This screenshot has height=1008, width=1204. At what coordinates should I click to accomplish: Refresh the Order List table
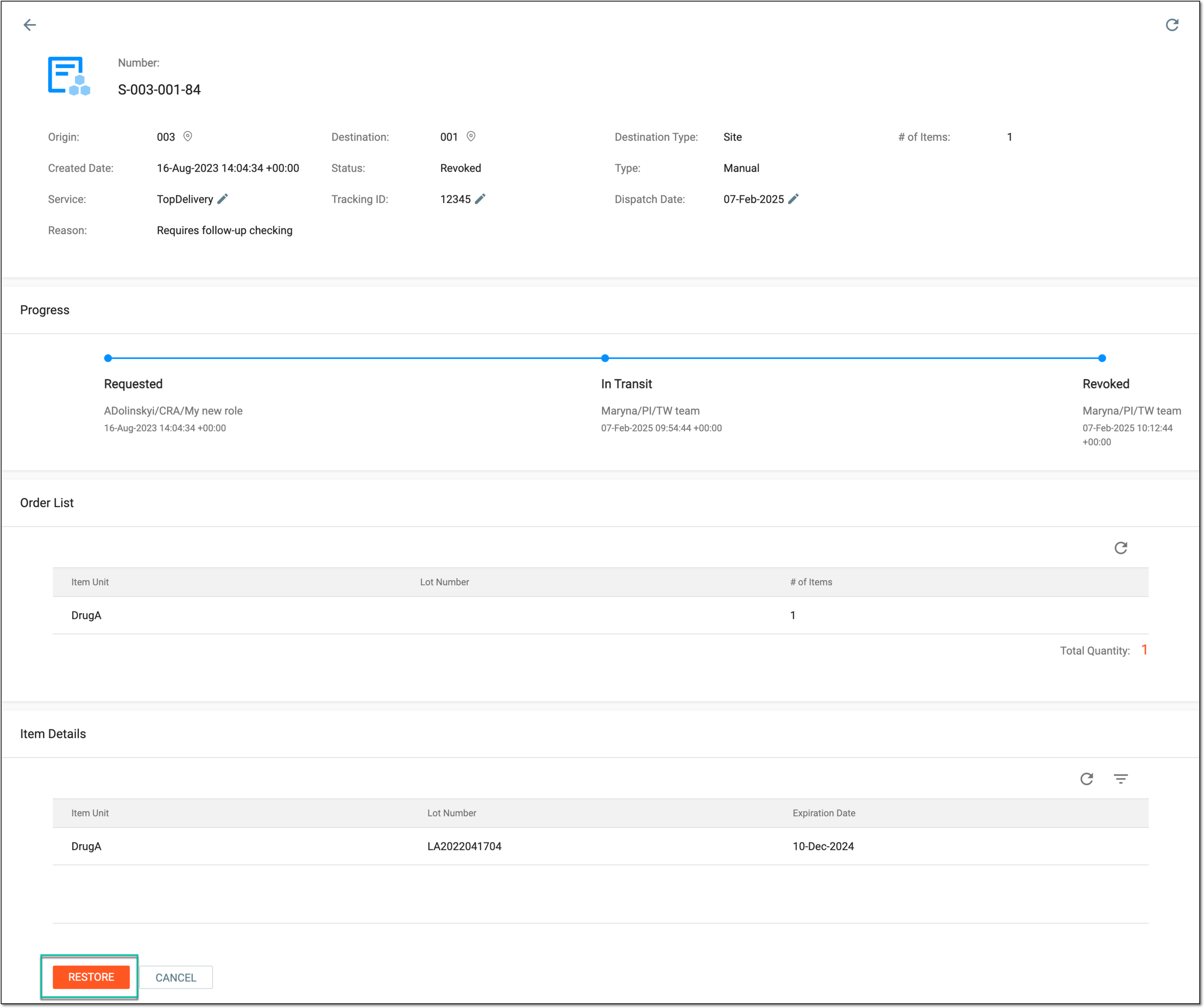(x=1121, y=548)
